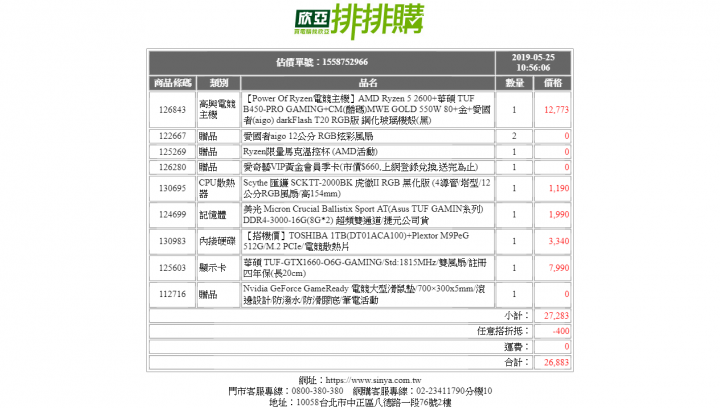The width and height of the screenshot is (720, 408).
Task: Click the 品名 column header
Action: [368, 83]
